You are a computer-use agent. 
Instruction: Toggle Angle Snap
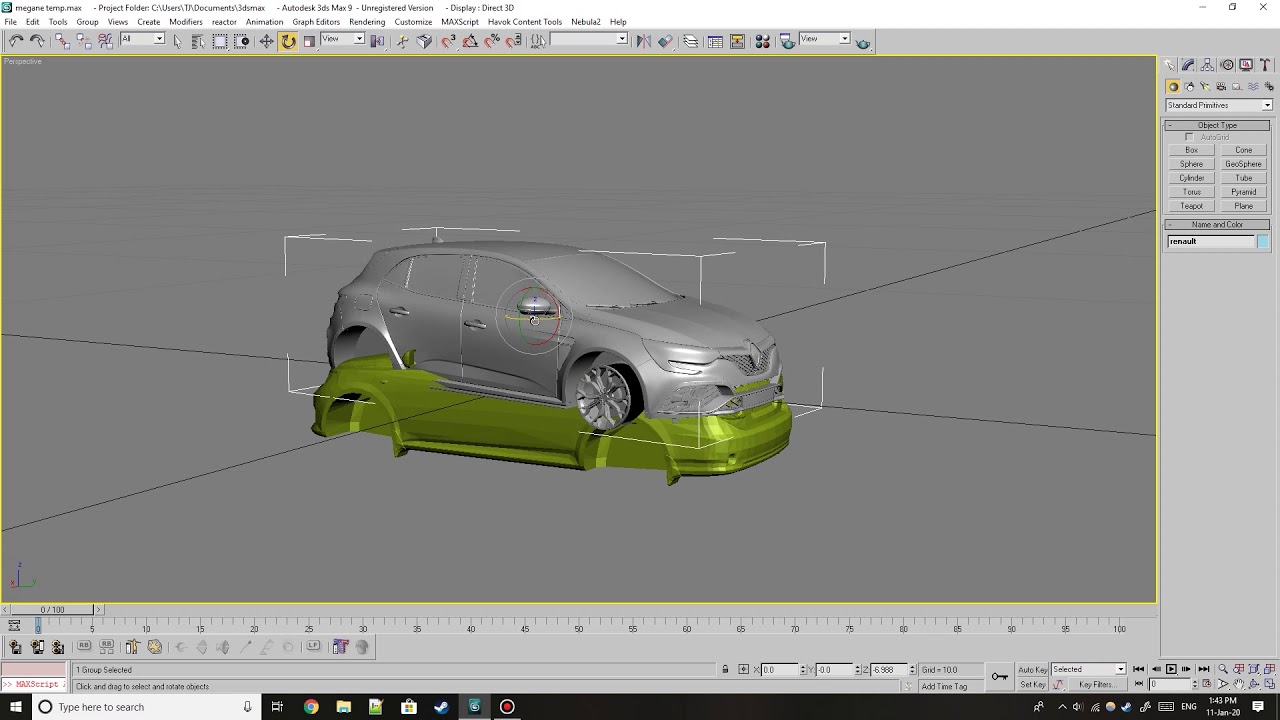[470, 41]
